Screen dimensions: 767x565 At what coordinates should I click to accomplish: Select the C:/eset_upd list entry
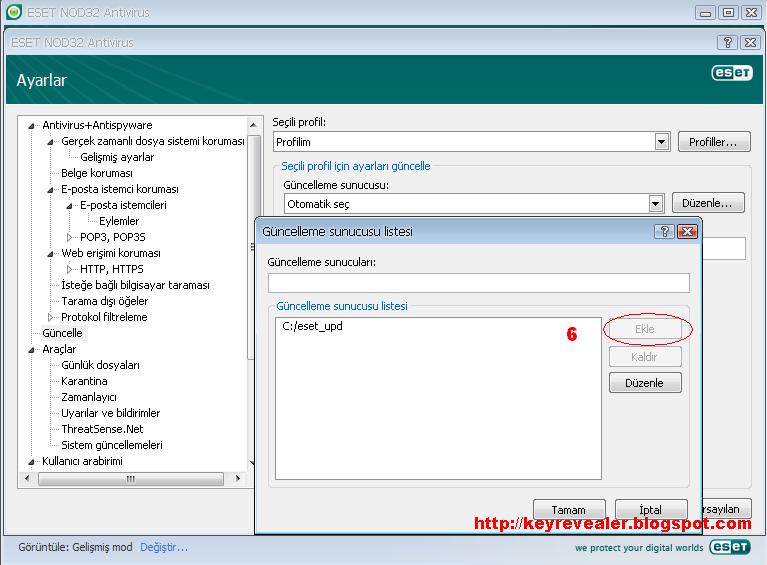click(312, 326)
